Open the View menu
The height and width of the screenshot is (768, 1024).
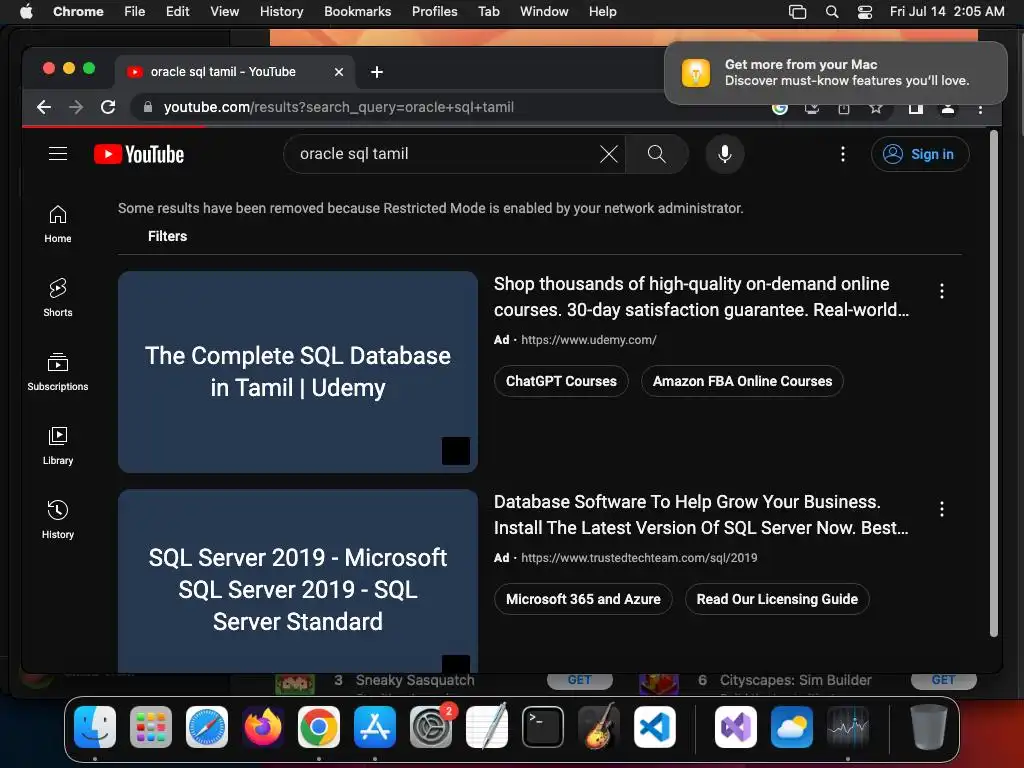click(x=224, y=12)
